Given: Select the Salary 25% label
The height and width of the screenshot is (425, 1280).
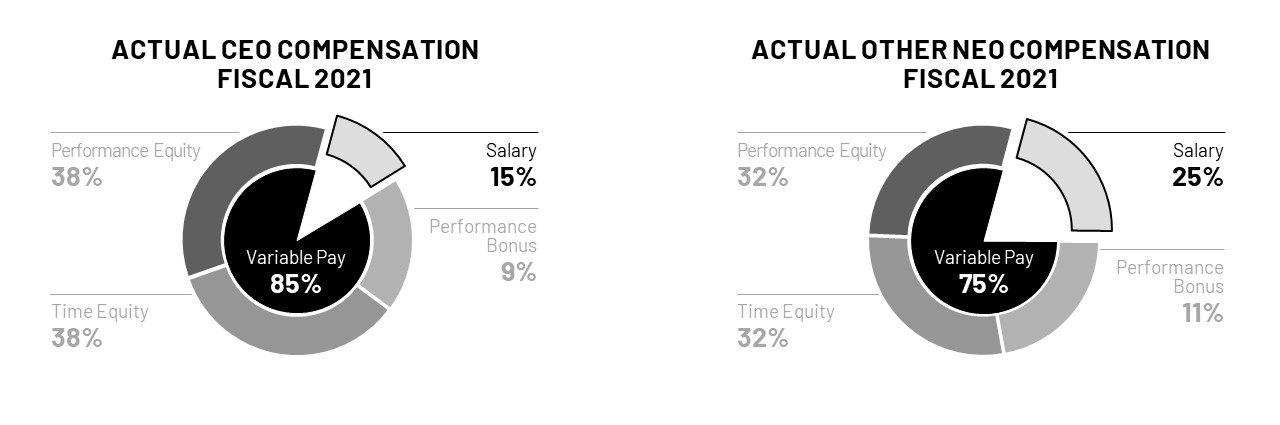Looking at the screenshot, I should click(x=1197, y=165).
